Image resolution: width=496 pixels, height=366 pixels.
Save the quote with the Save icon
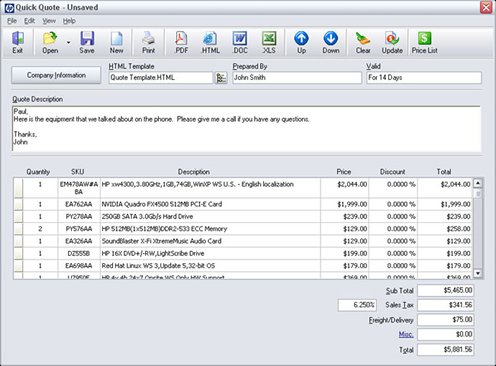pos(87,42)
